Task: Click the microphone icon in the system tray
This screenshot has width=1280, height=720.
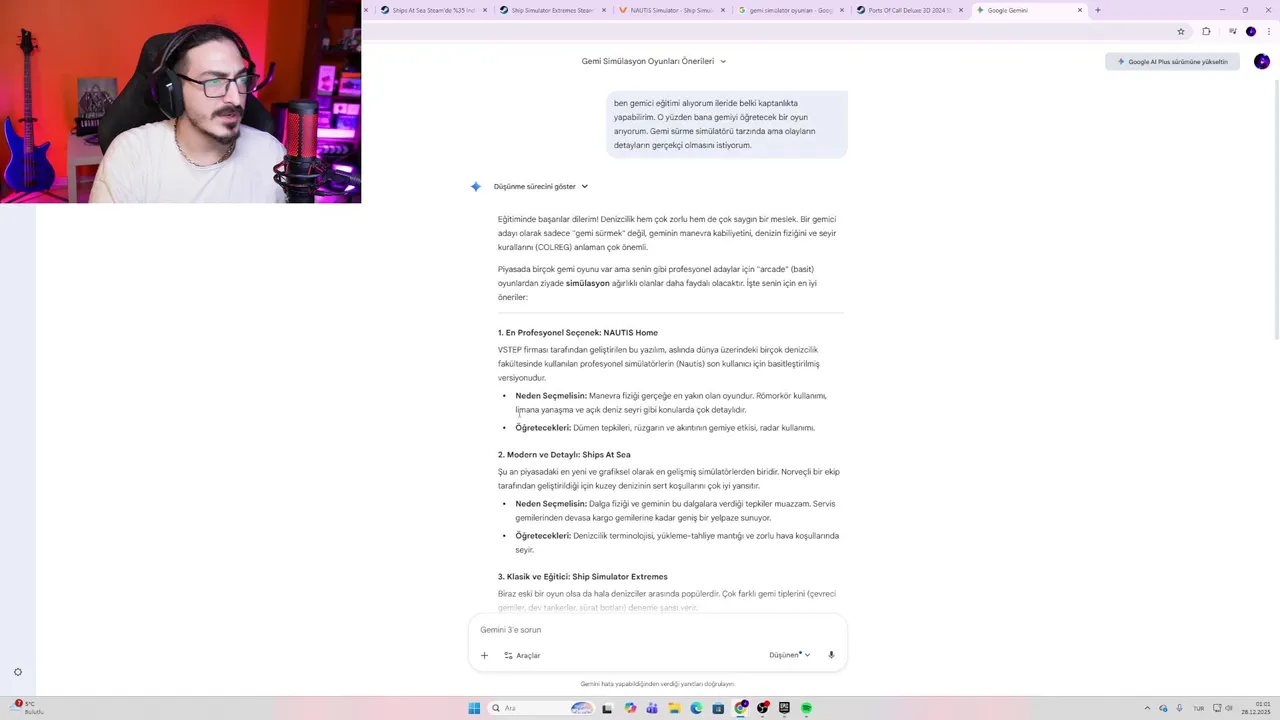Action: point(1180,708)
